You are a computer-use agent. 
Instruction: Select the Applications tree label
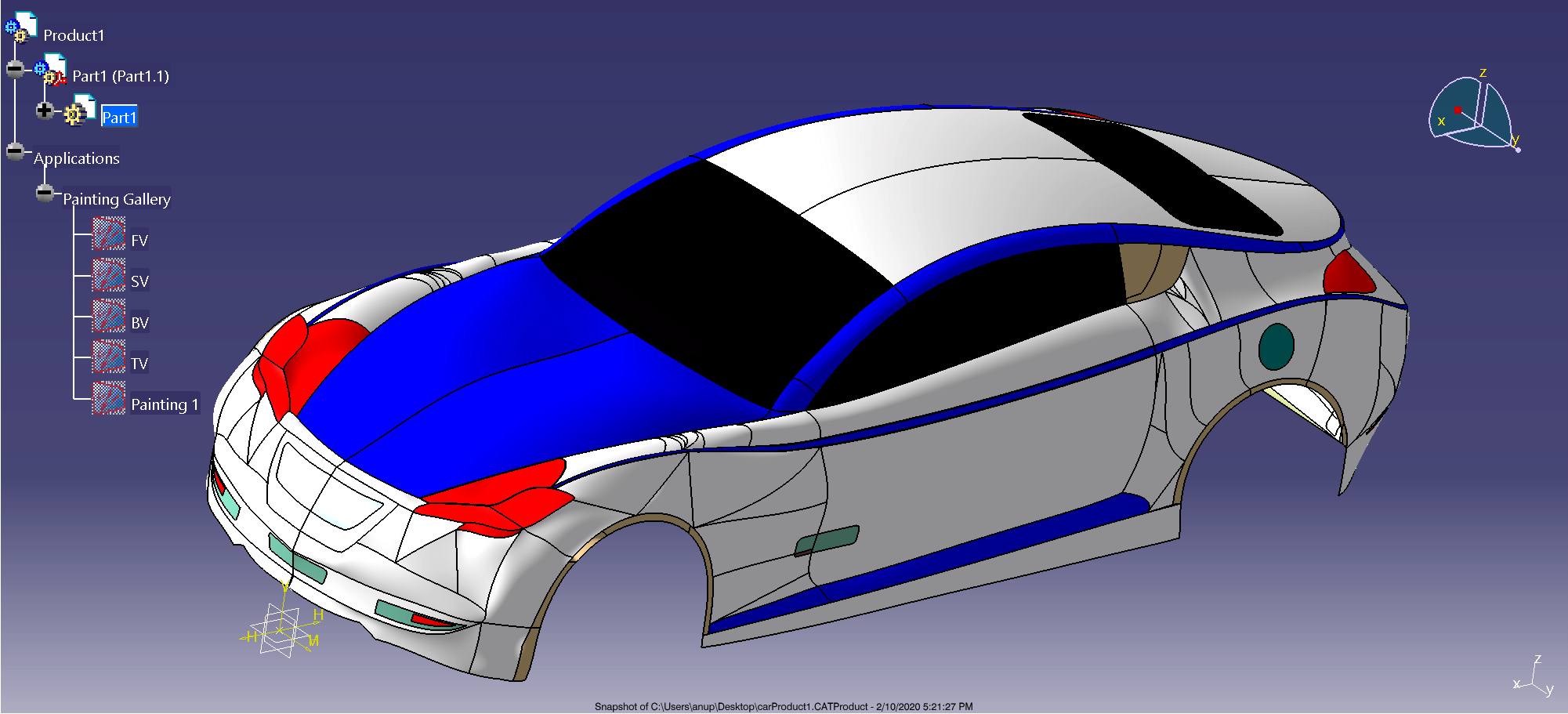pyautogui.click(x=77, y=158)
